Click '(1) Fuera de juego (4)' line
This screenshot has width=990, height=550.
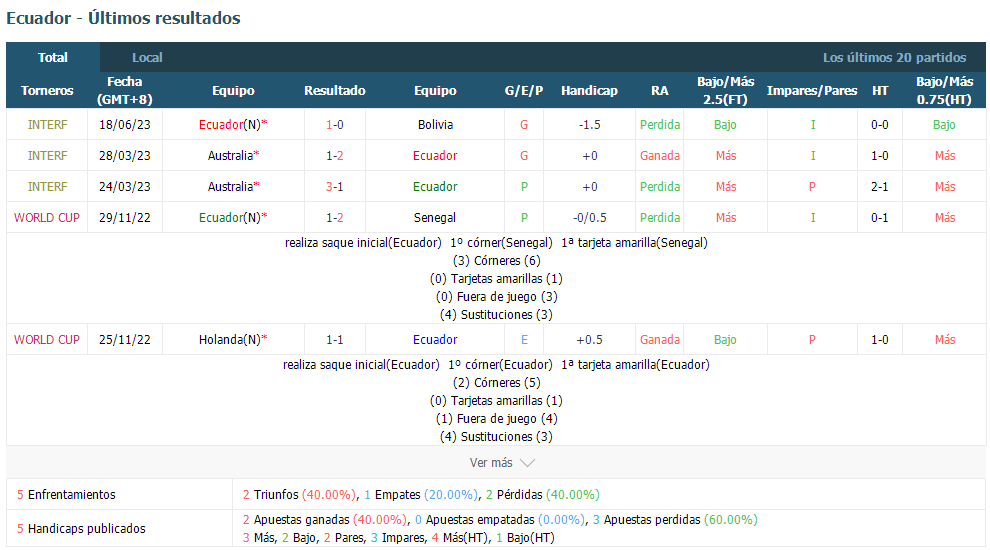[x=496, y=418]
